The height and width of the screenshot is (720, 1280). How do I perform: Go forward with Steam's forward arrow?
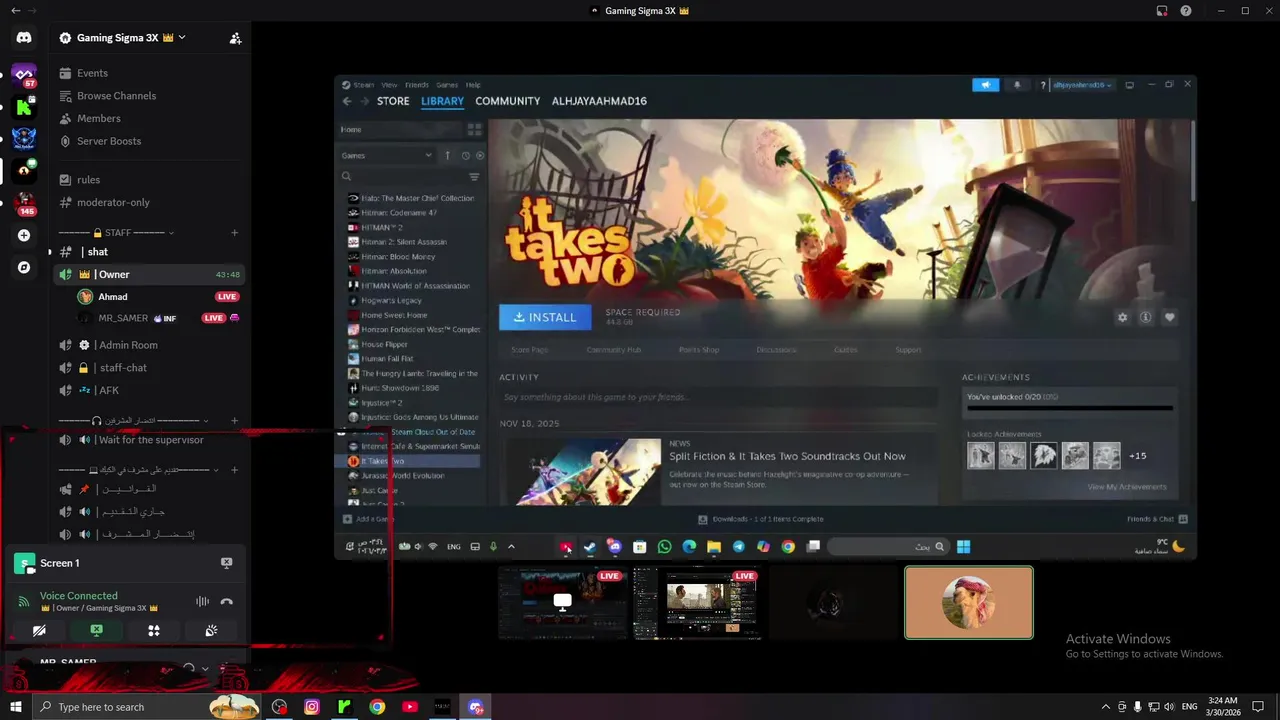coord(365,101)
